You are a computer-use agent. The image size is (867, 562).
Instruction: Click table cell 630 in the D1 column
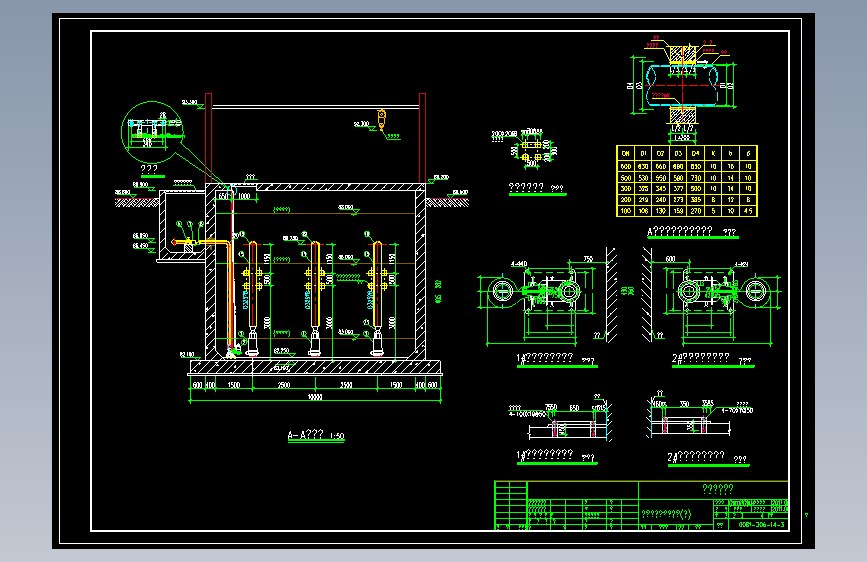[x=643, y=166]
